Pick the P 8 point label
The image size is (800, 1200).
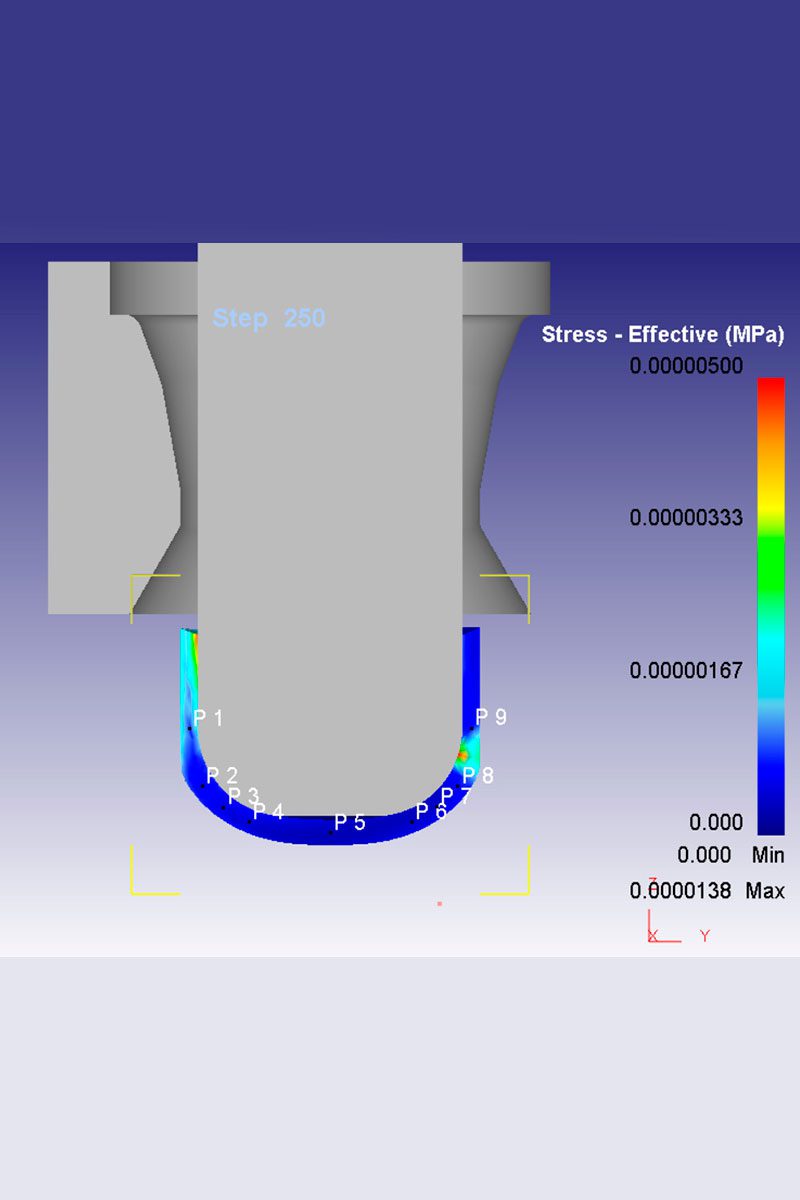tap(478, 776)
